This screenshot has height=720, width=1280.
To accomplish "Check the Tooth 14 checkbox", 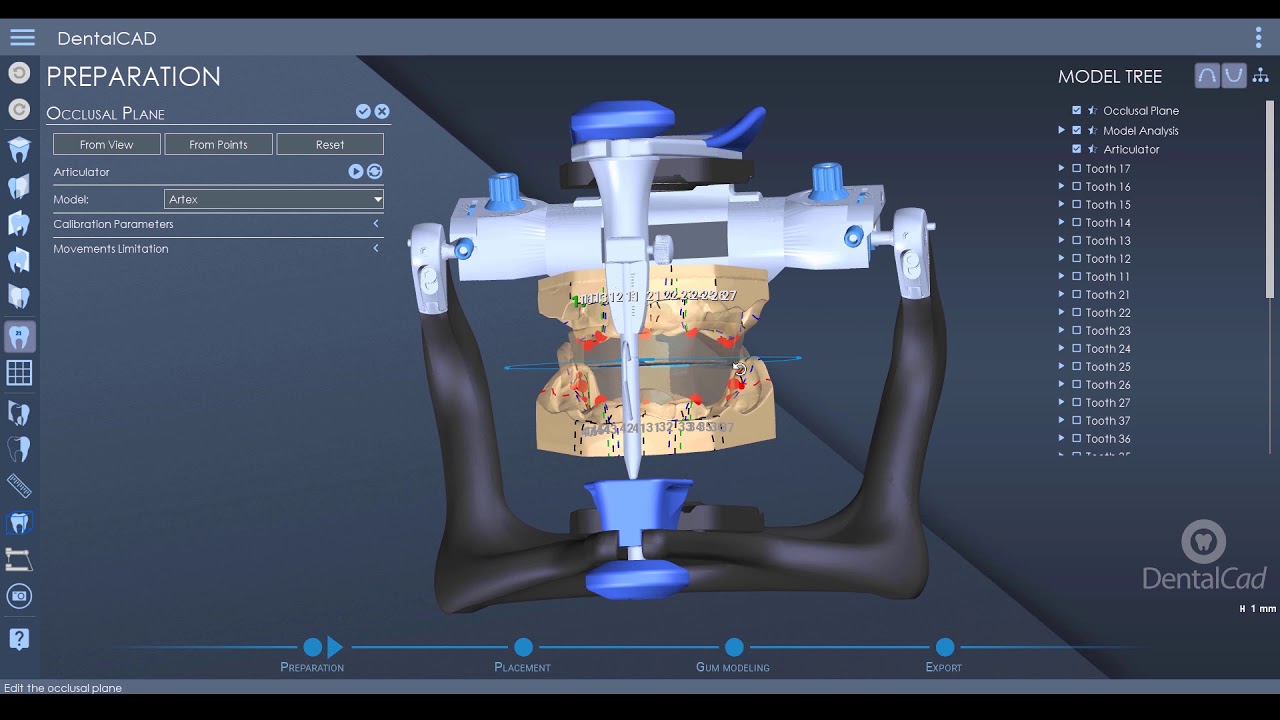I will click(1076, 223).
